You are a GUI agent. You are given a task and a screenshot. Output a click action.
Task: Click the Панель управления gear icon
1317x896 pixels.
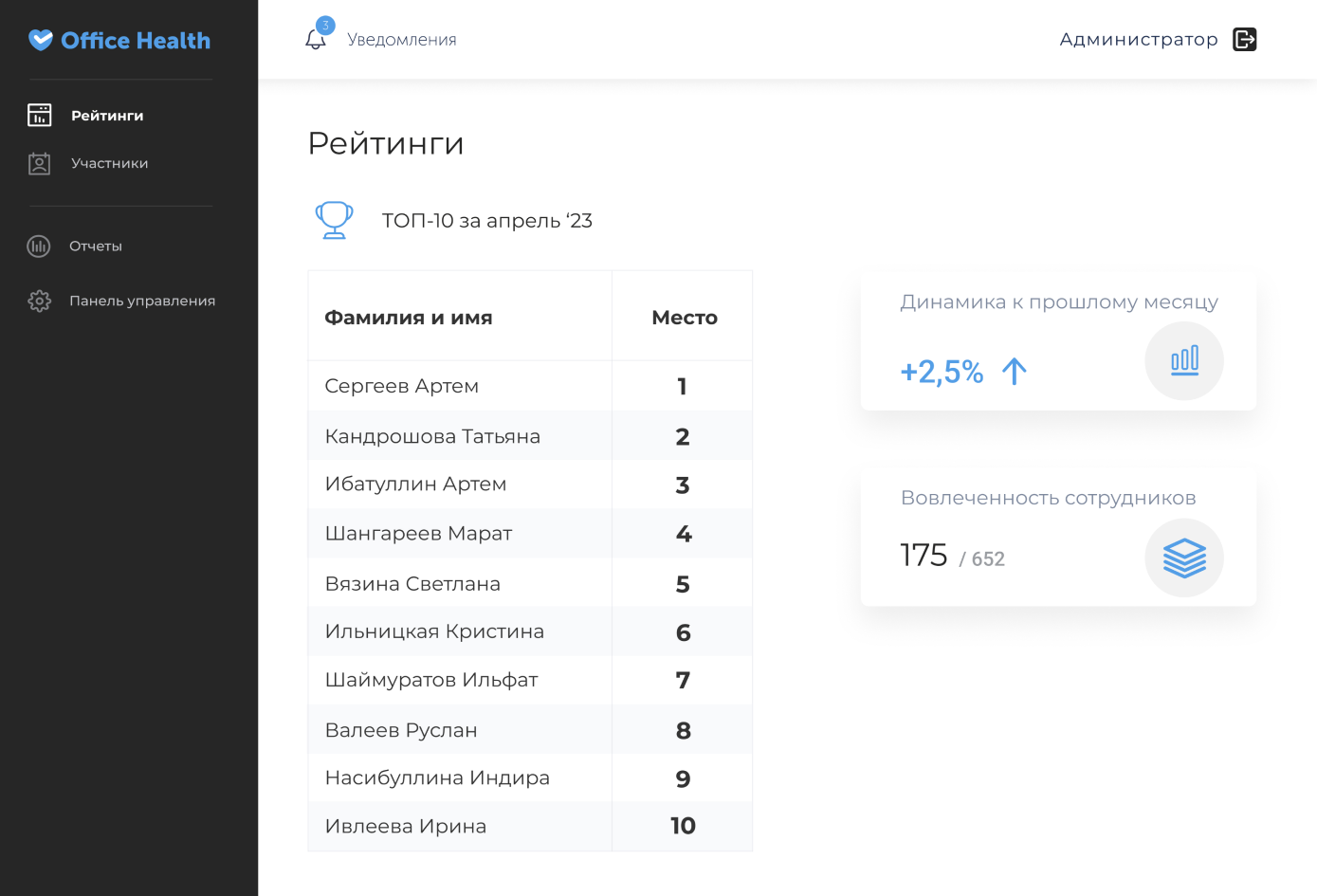(x=39, y=302)
